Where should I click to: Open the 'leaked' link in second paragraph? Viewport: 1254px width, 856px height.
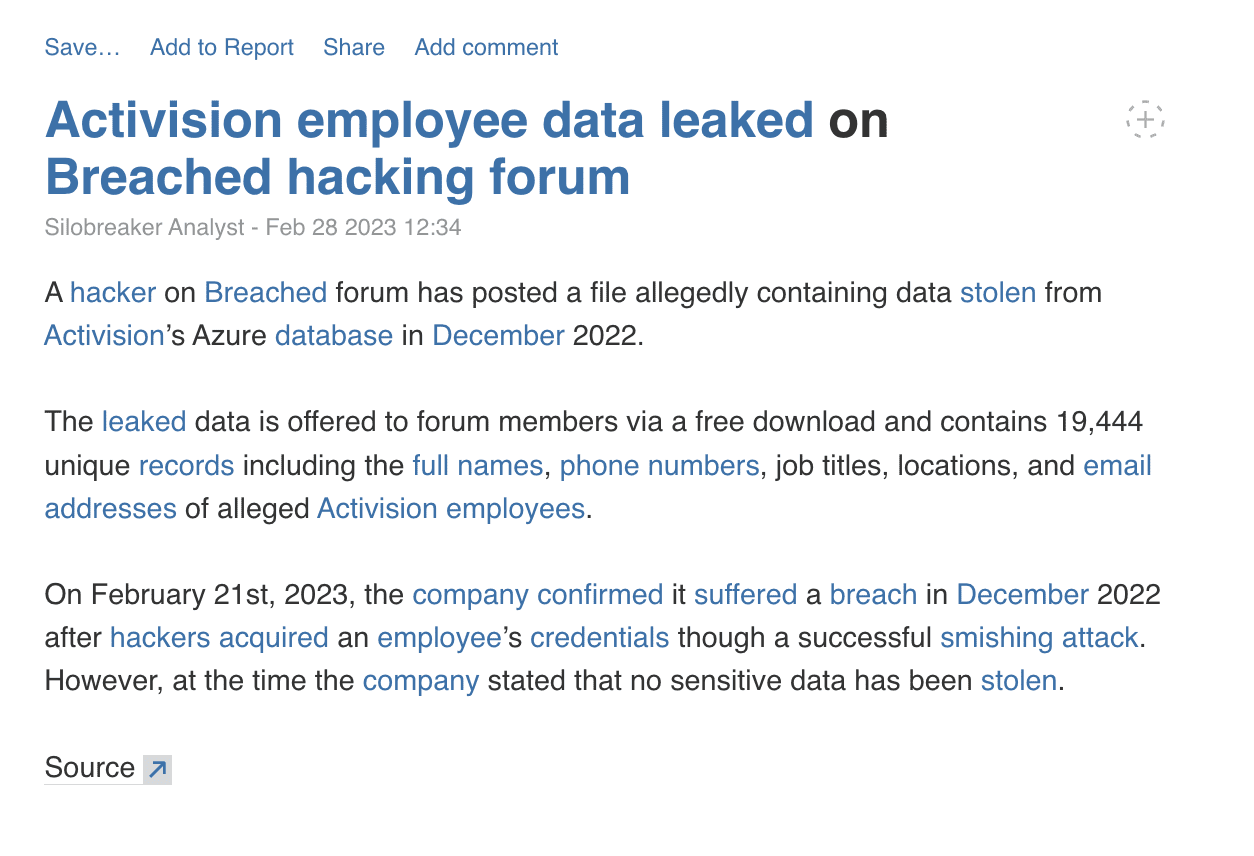point(144,421)
